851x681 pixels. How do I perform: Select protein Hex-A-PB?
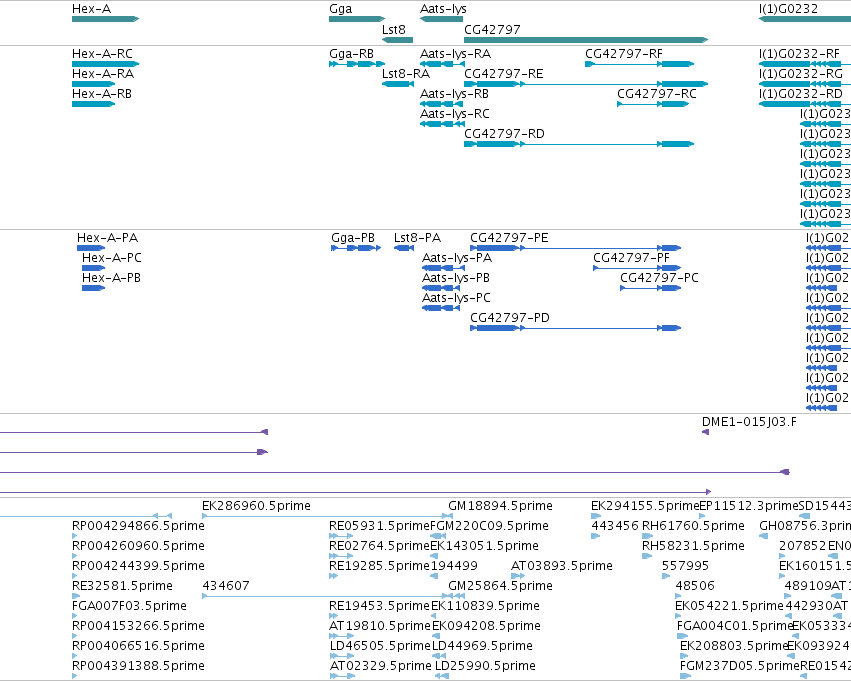(93, 288)
